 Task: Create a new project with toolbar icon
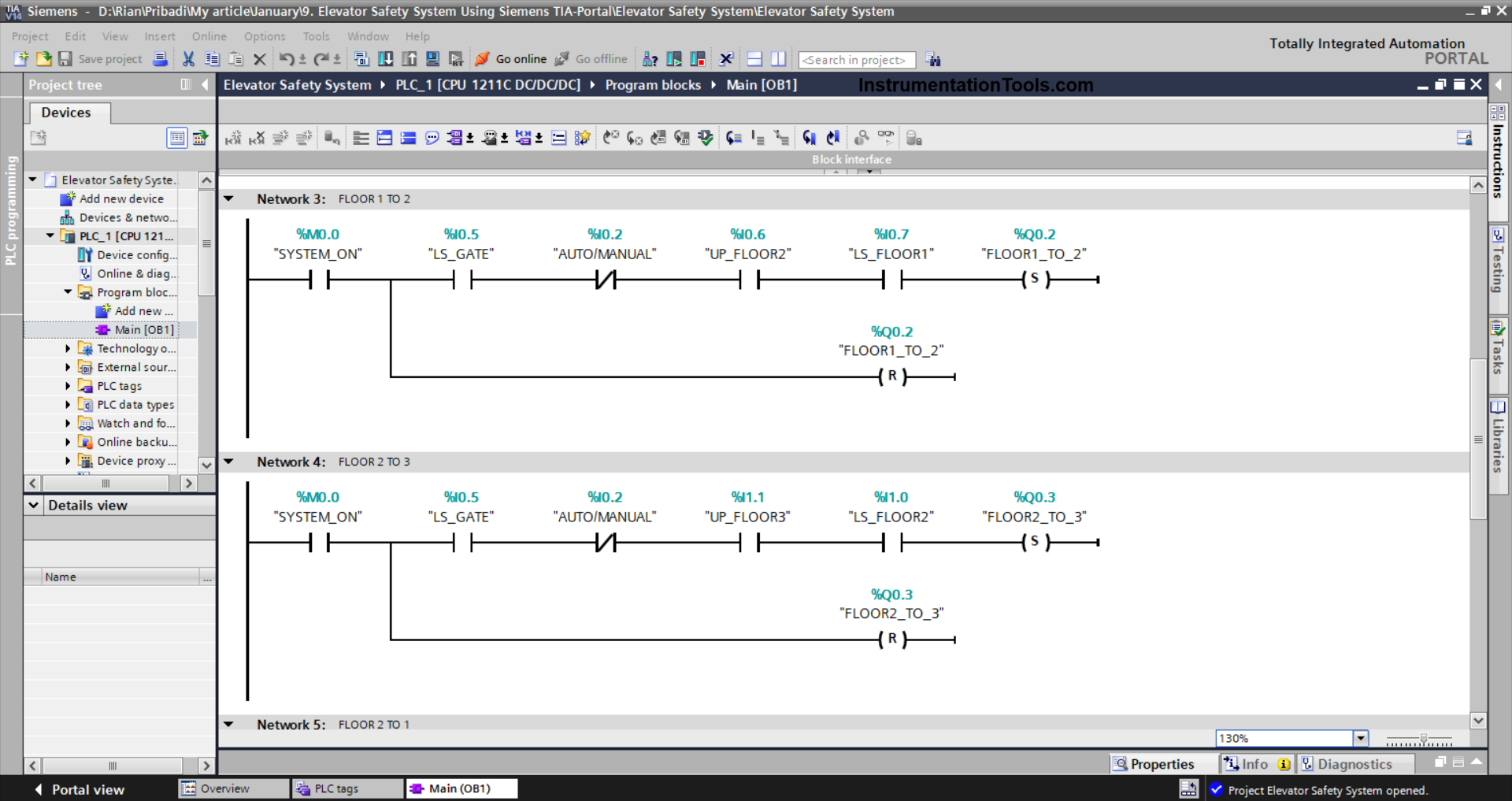21,59
